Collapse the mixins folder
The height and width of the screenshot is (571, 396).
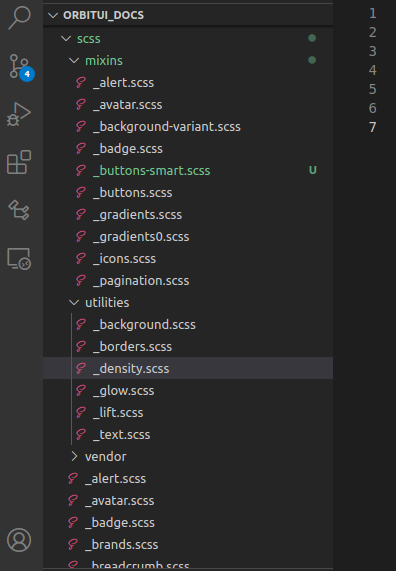point(188,60)
